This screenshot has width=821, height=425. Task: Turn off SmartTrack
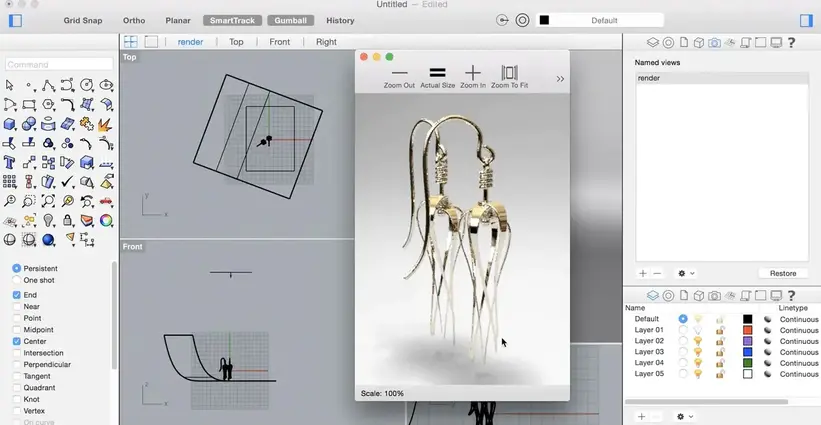(x=232, y=20)
